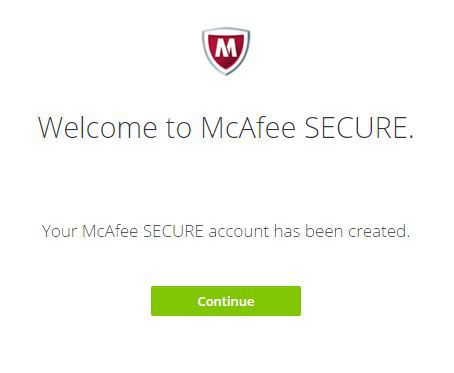This screenshot has width=454, height=373.
Task: Click the word 'account' in the confirmation
Action: 239,231
